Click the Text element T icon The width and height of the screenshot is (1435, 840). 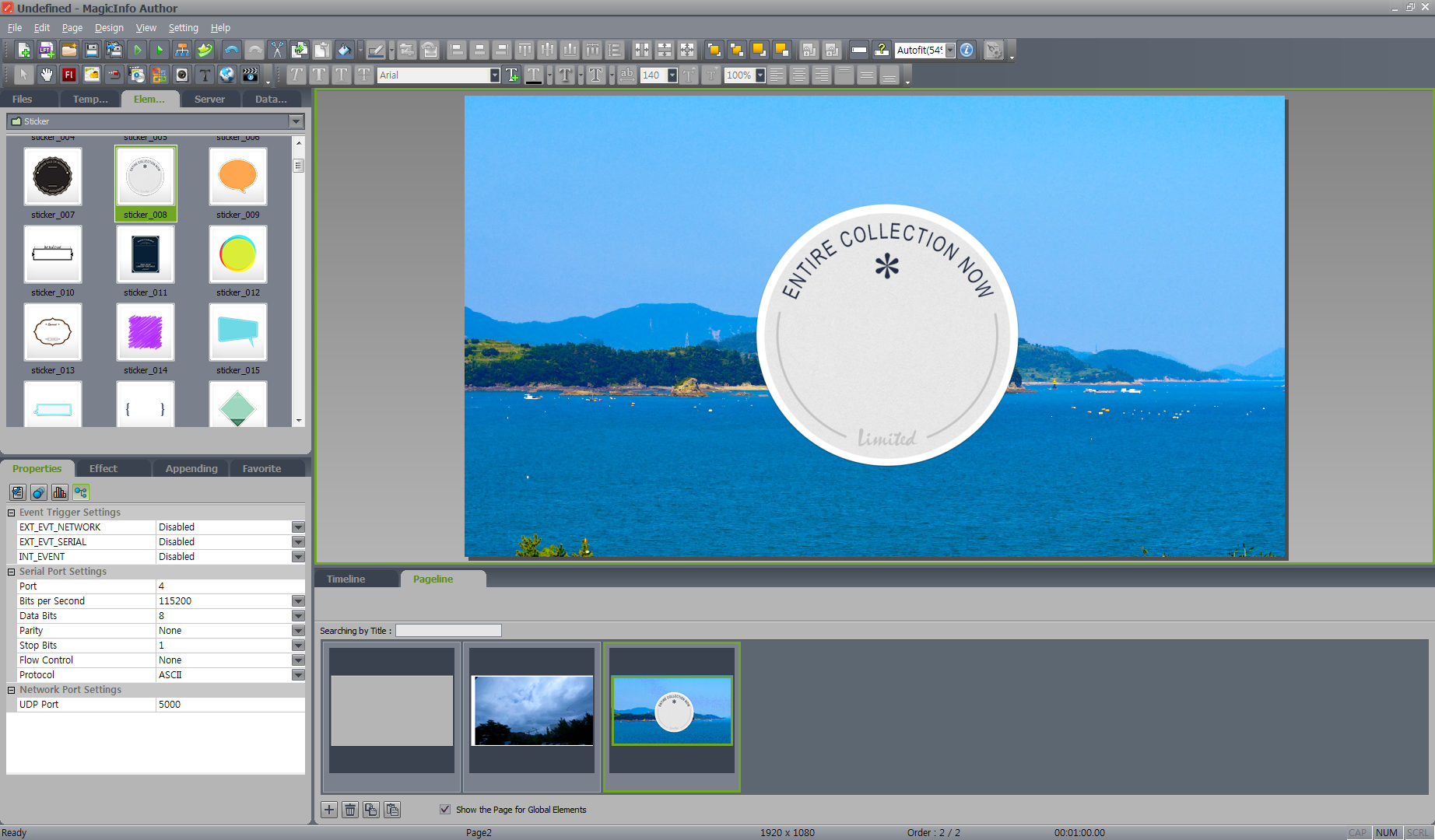pyautogui.click(x=205, y=75)
